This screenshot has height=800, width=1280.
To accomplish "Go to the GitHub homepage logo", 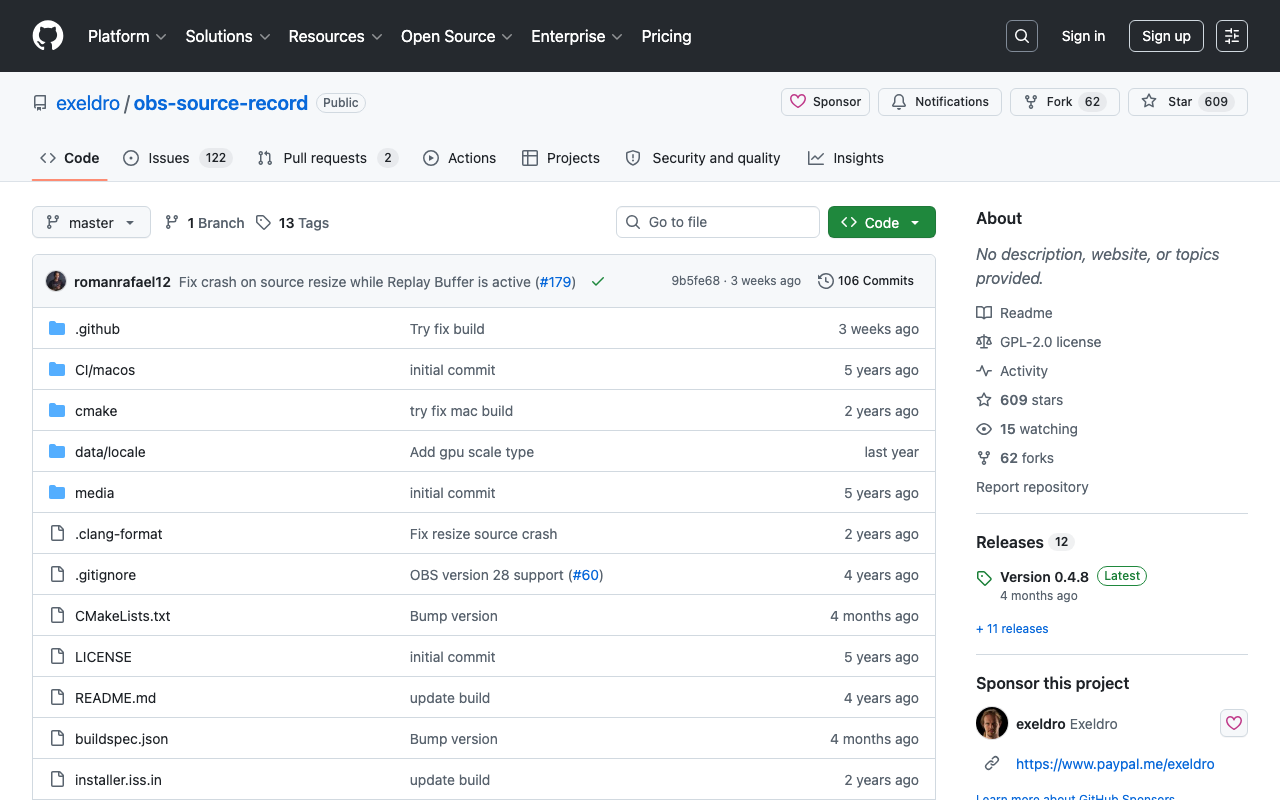I will point(48,36).
